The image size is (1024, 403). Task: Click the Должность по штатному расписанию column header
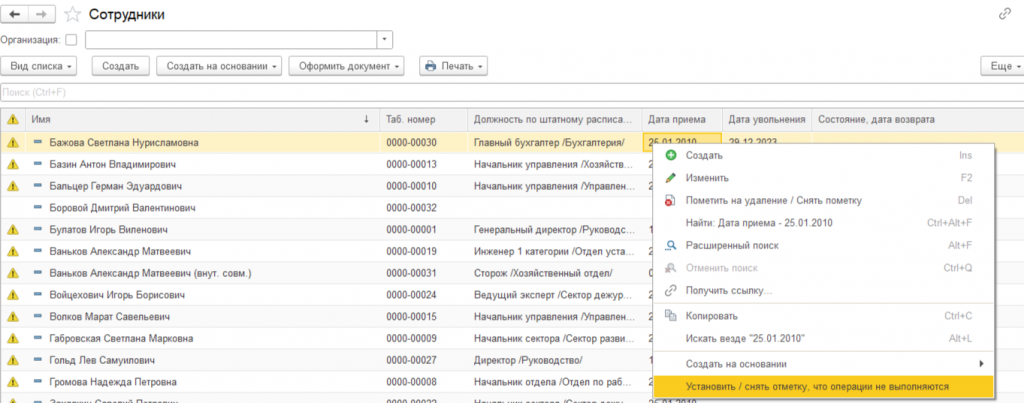coord(554,120)
